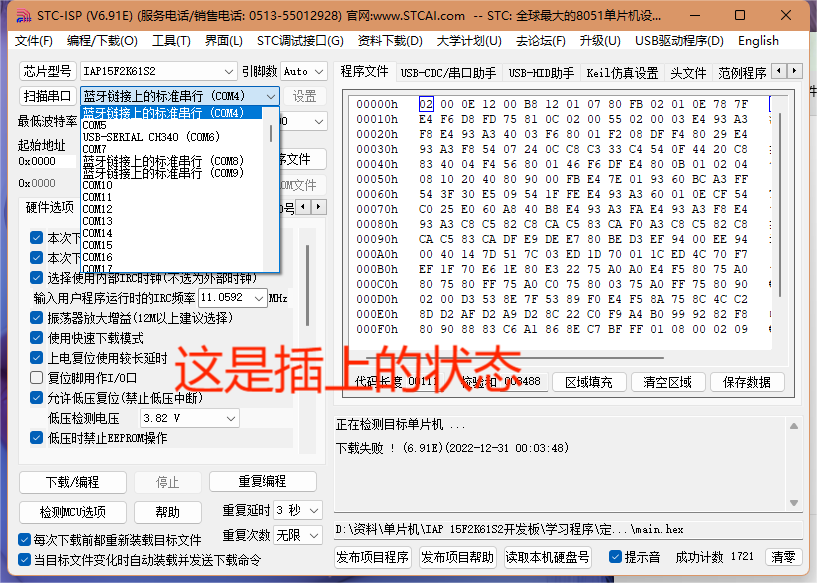Enable 复位脚用作I/O口 checkbox

pos(36,378)
